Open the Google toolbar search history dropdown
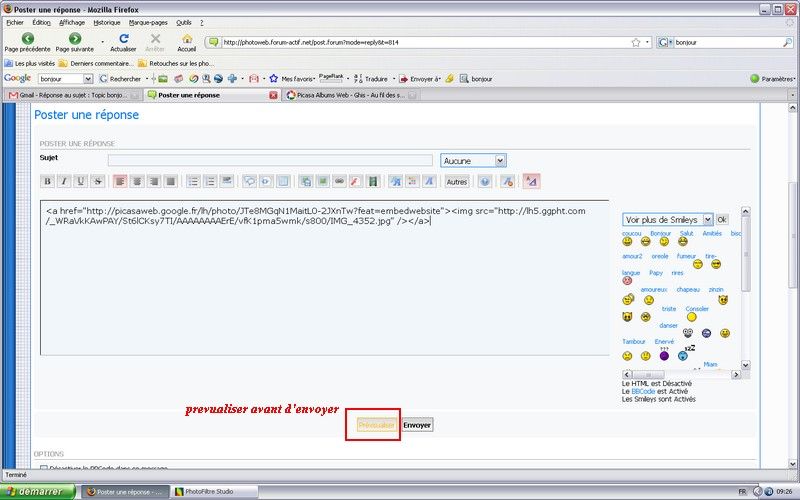The width and height of the screenshot is (800, 500). [88, 79]
